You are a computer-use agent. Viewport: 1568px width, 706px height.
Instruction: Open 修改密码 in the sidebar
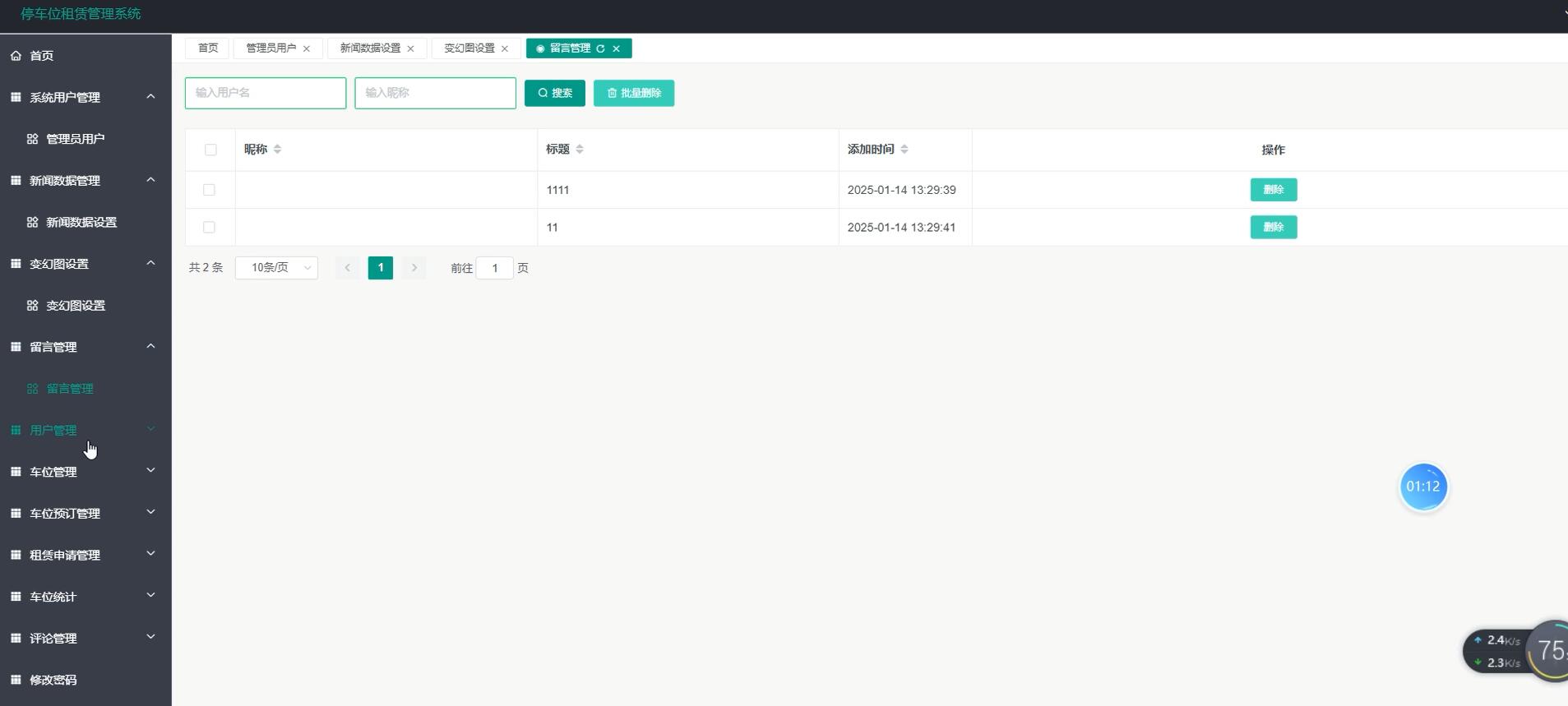(53, 680)
